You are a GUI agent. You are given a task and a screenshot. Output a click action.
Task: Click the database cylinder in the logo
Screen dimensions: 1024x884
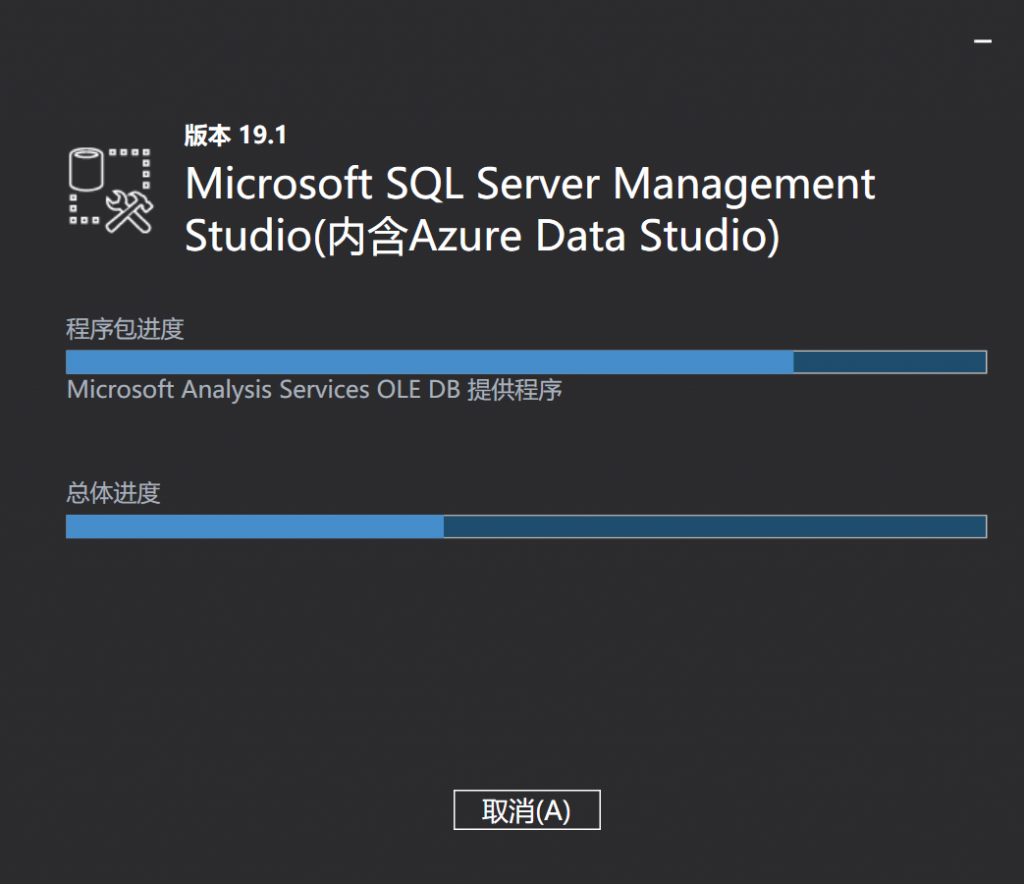point(86,172)
